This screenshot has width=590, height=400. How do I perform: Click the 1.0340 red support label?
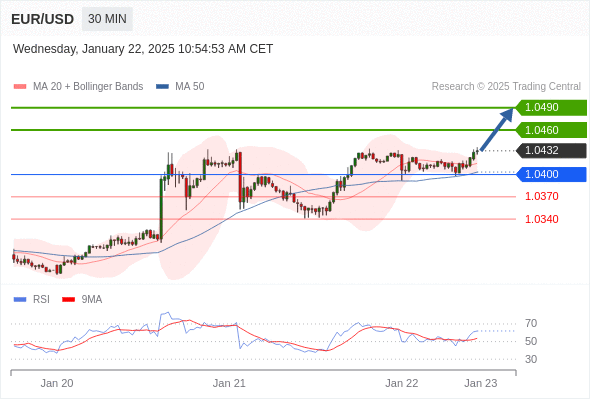click(541, 219)
